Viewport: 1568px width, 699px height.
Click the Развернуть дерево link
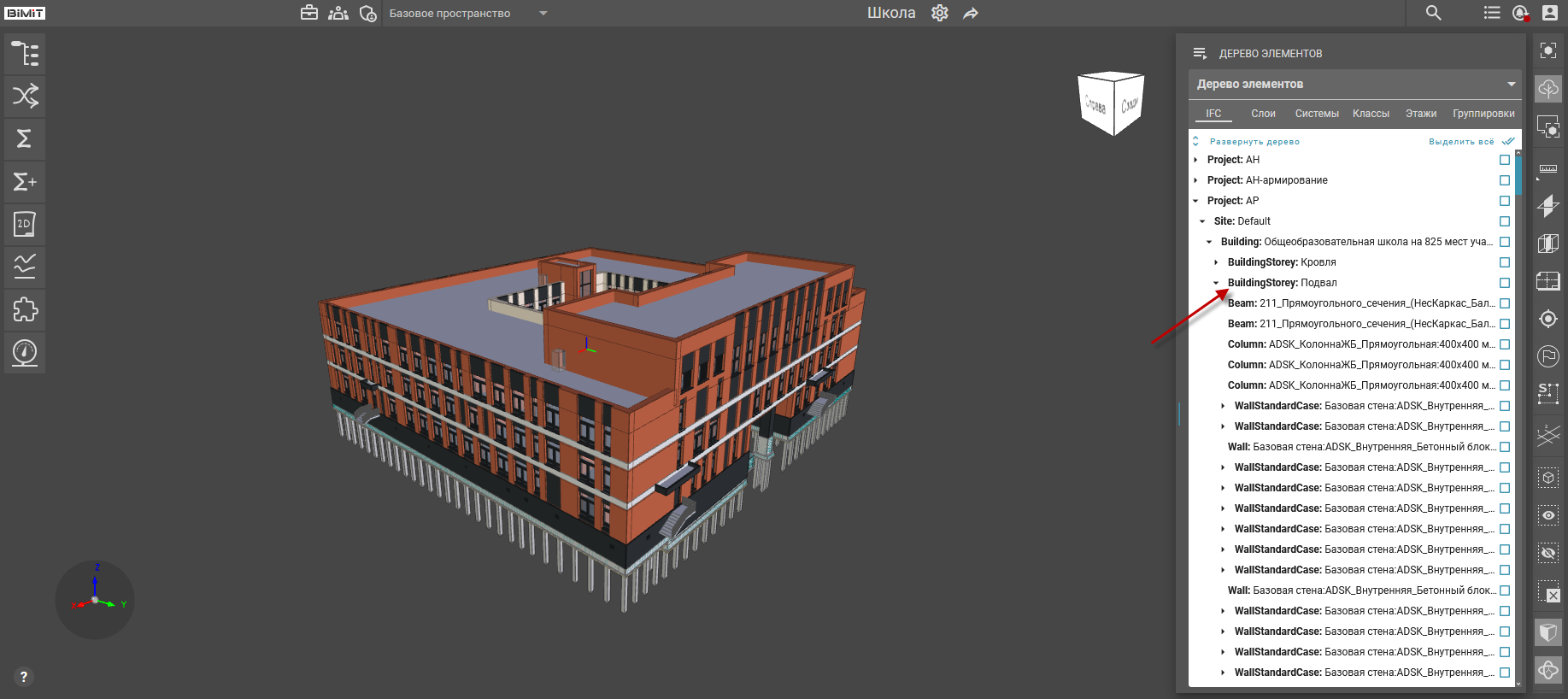pyautogui.click(x=1254, y=142)
